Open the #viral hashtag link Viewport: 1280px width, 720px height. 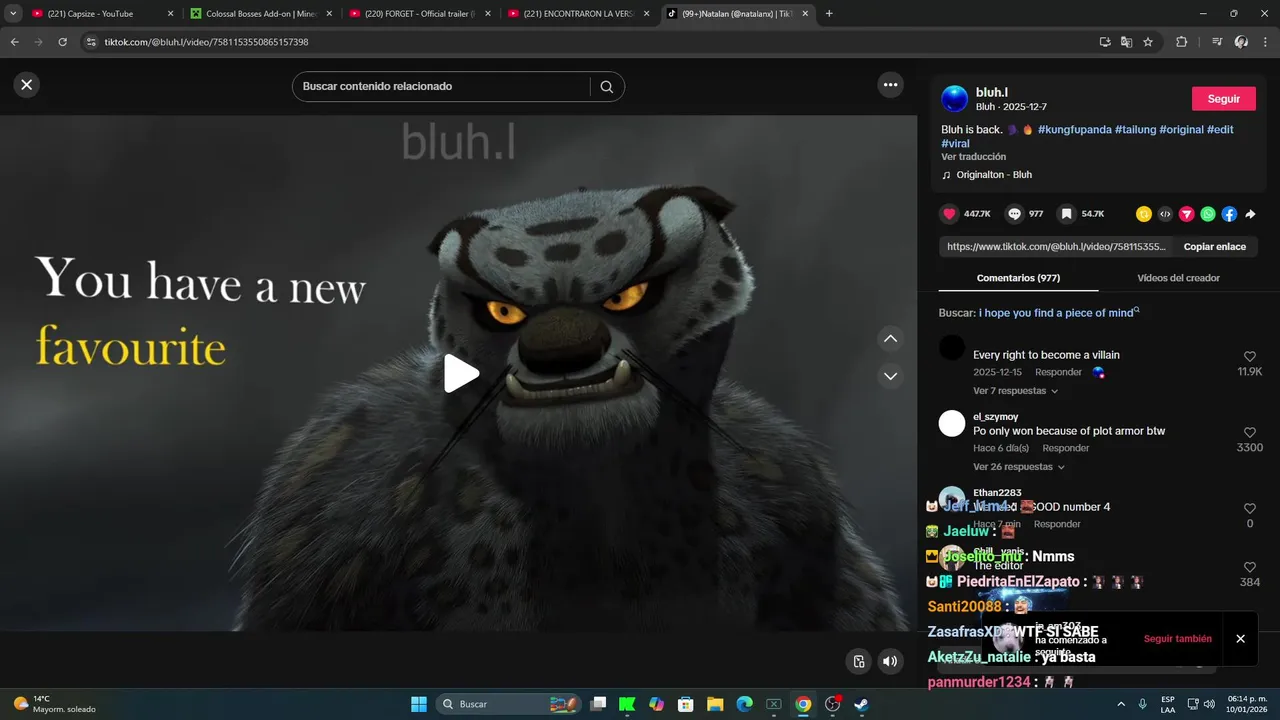coord(955,144)
